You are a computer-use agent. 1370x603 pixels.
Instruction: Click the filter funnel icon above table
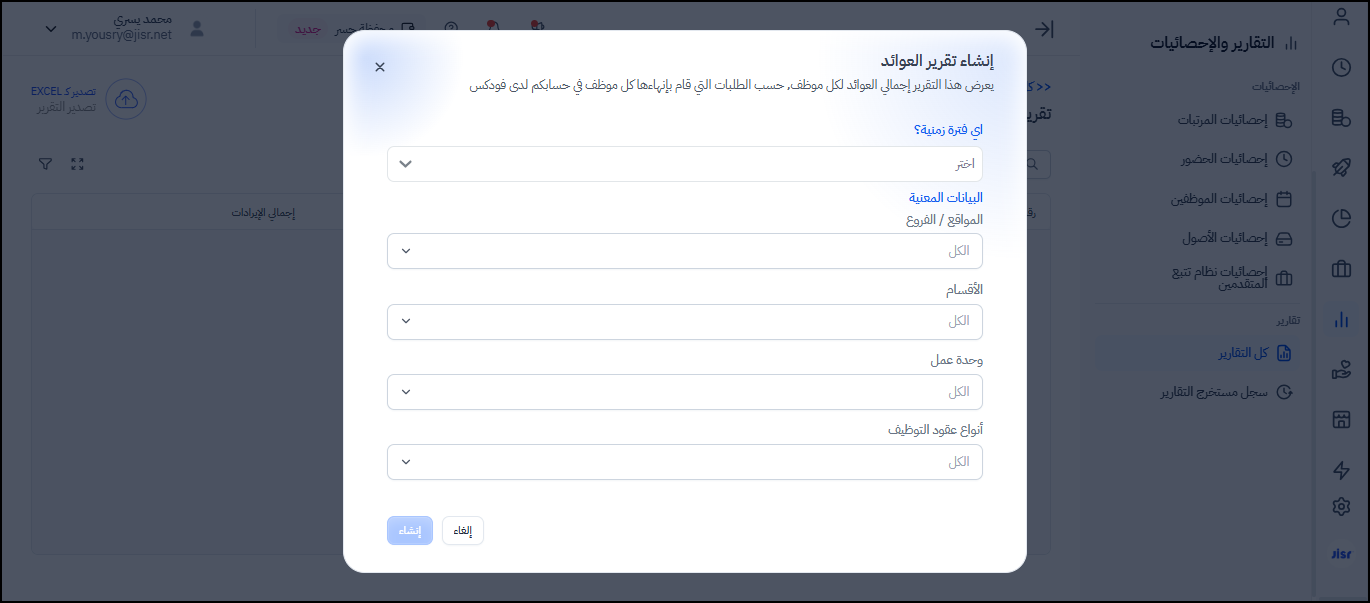click(x=45, y=164)
